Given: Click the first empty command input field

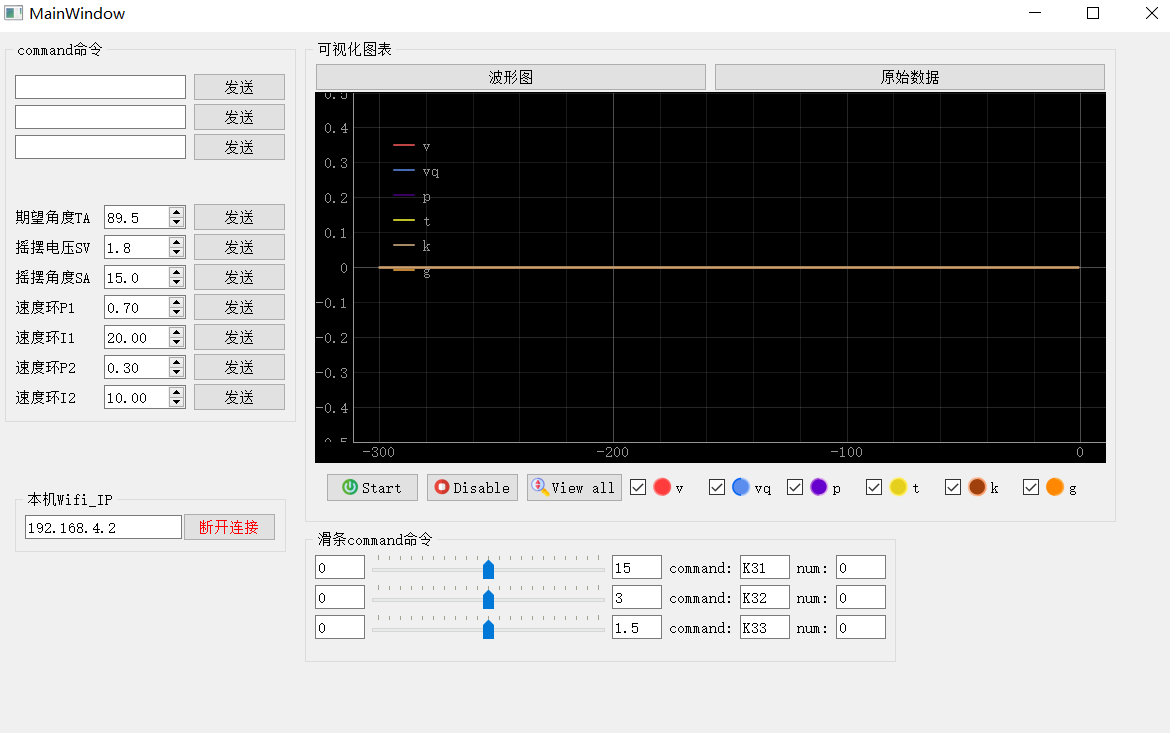Looking at the screenshot, I should tap(101, 87).
